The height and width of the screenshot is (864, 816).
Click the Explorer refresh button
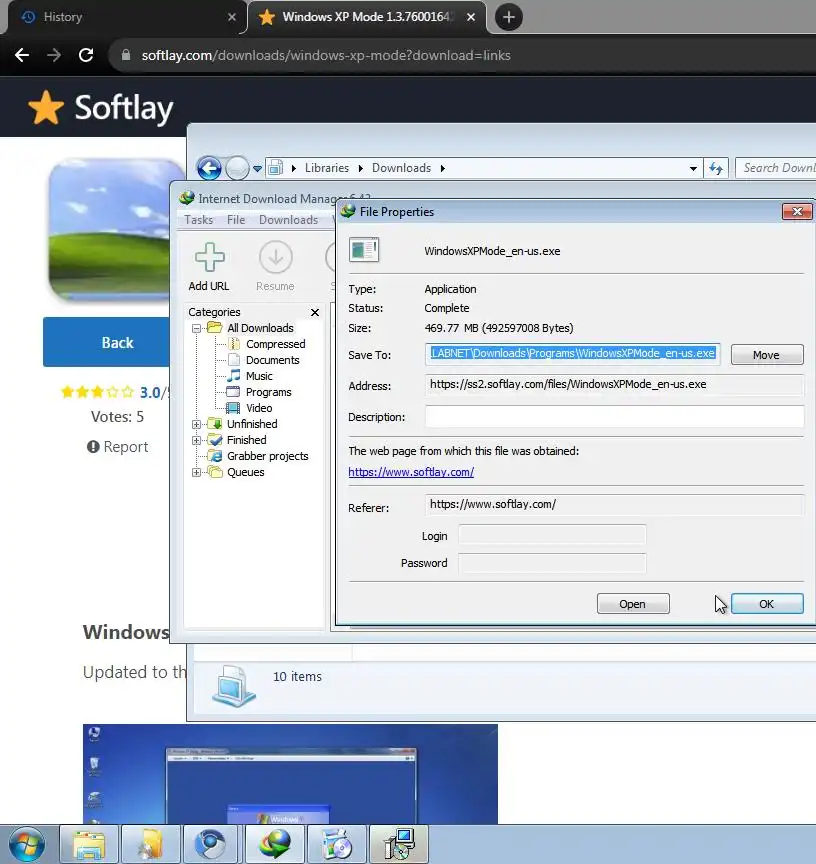(x=716, y=168)
